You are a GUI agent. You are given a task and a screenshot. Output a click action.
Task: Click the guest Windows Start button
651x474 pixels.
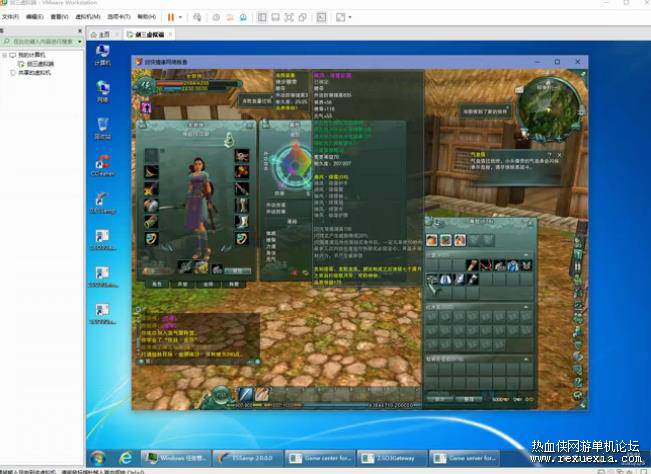click(x=98, y=458)
